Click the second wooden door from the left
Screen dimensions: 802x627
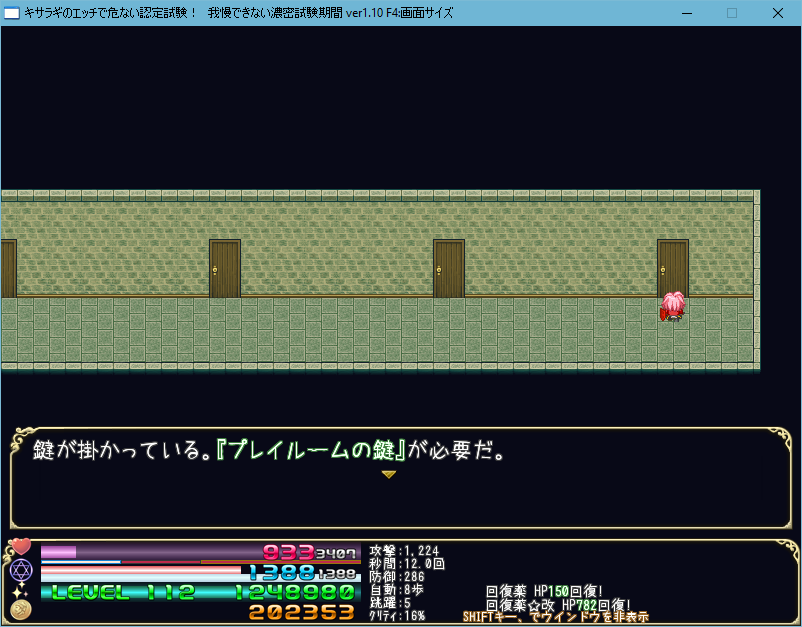click(224, 268)
